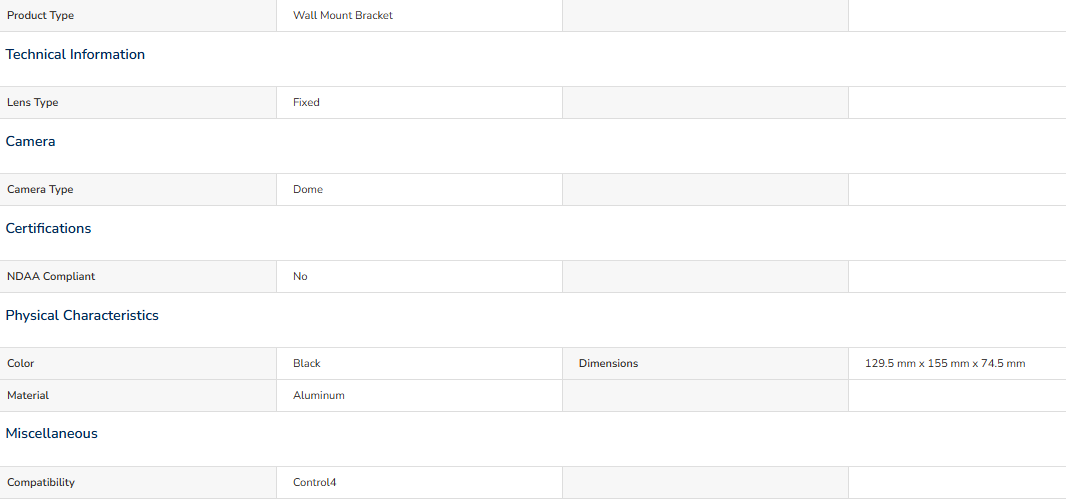Viewport: 1066px width, 500px height.
Task: Select the Product Type label cell
Action: point(138,15)
